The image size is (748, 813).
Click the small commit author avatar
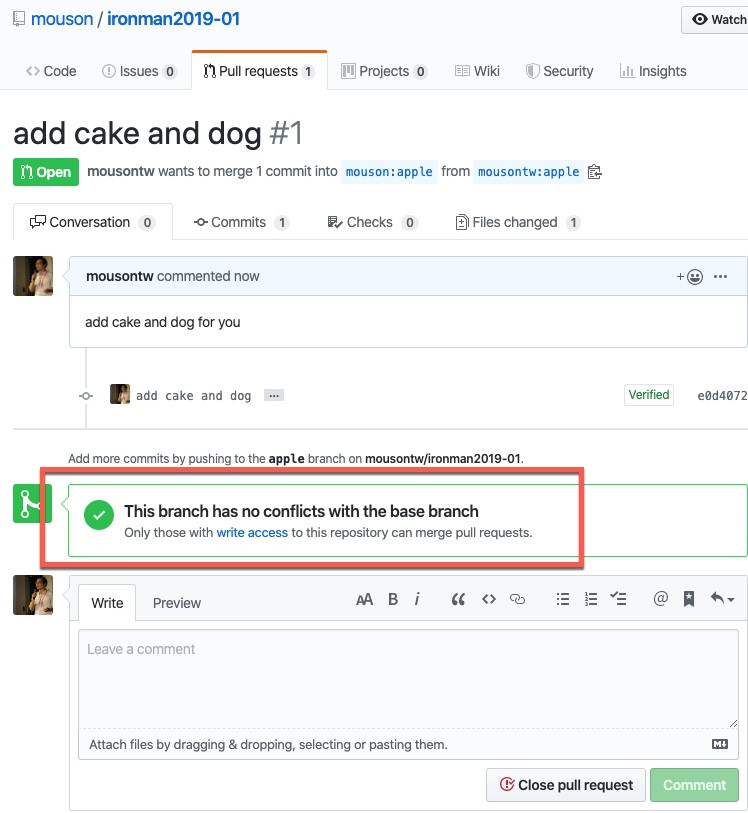point(120,394)
